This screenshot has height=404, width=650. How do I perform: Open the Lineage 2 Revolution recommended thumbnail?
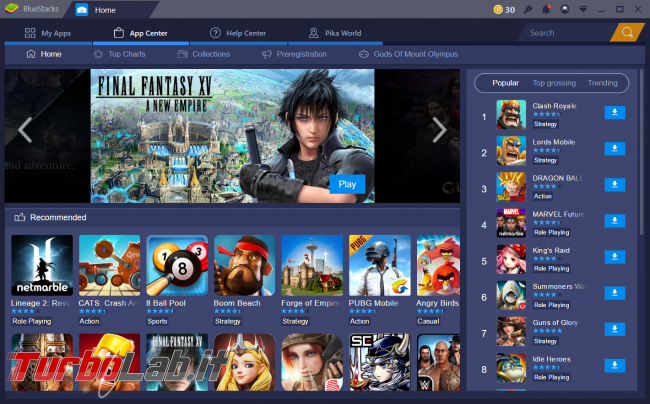42,265
